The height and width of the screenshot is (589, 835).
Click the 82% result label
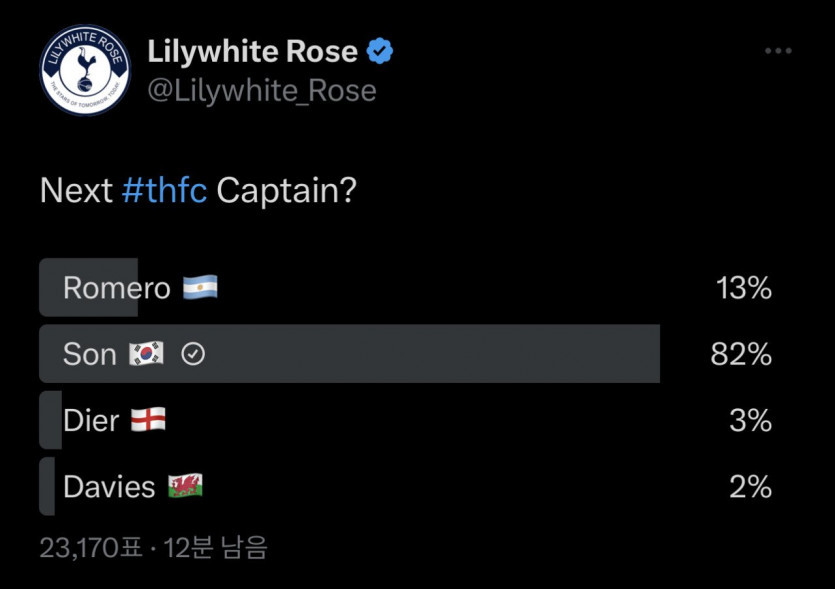tap(741, 354)
